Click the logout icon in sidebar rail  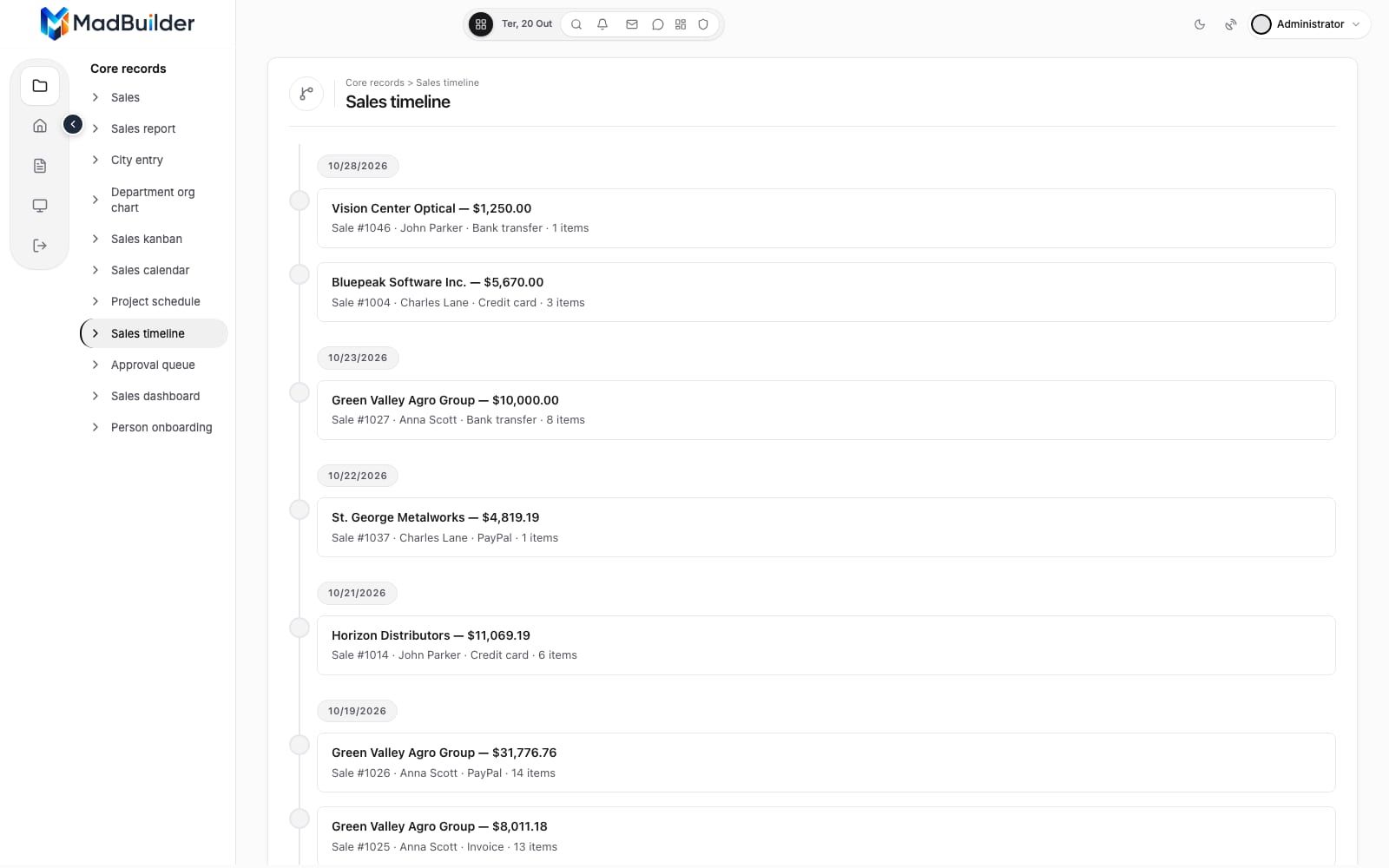(x=40, y=246)
